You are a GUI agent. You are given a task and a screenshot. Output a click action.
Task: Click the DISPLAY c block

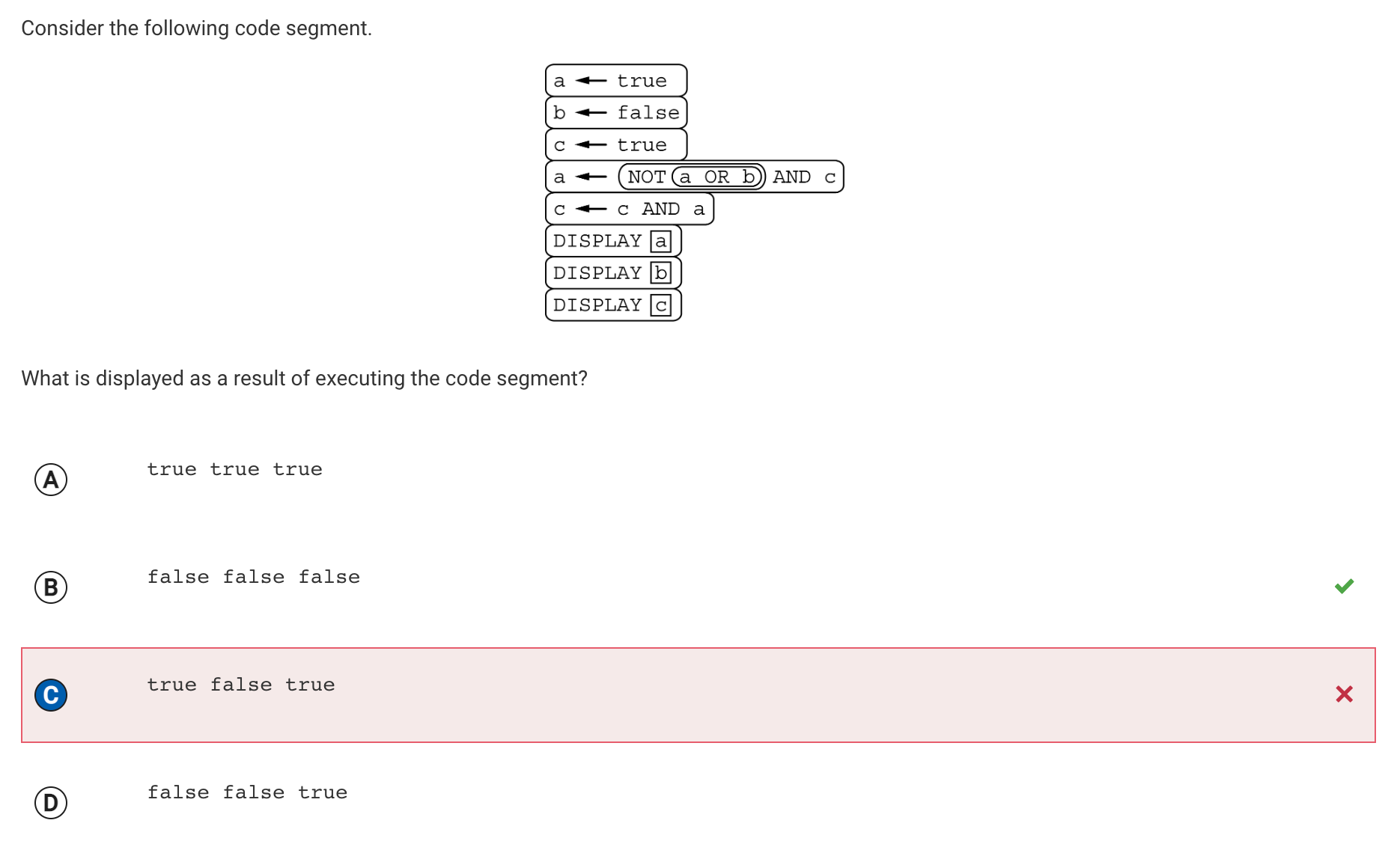pos(613,305)
